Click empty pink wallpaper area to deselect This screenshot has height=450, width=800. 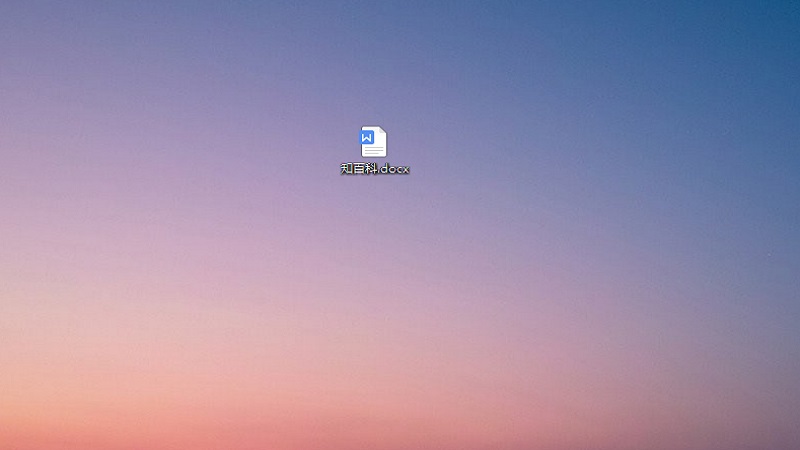150,330
